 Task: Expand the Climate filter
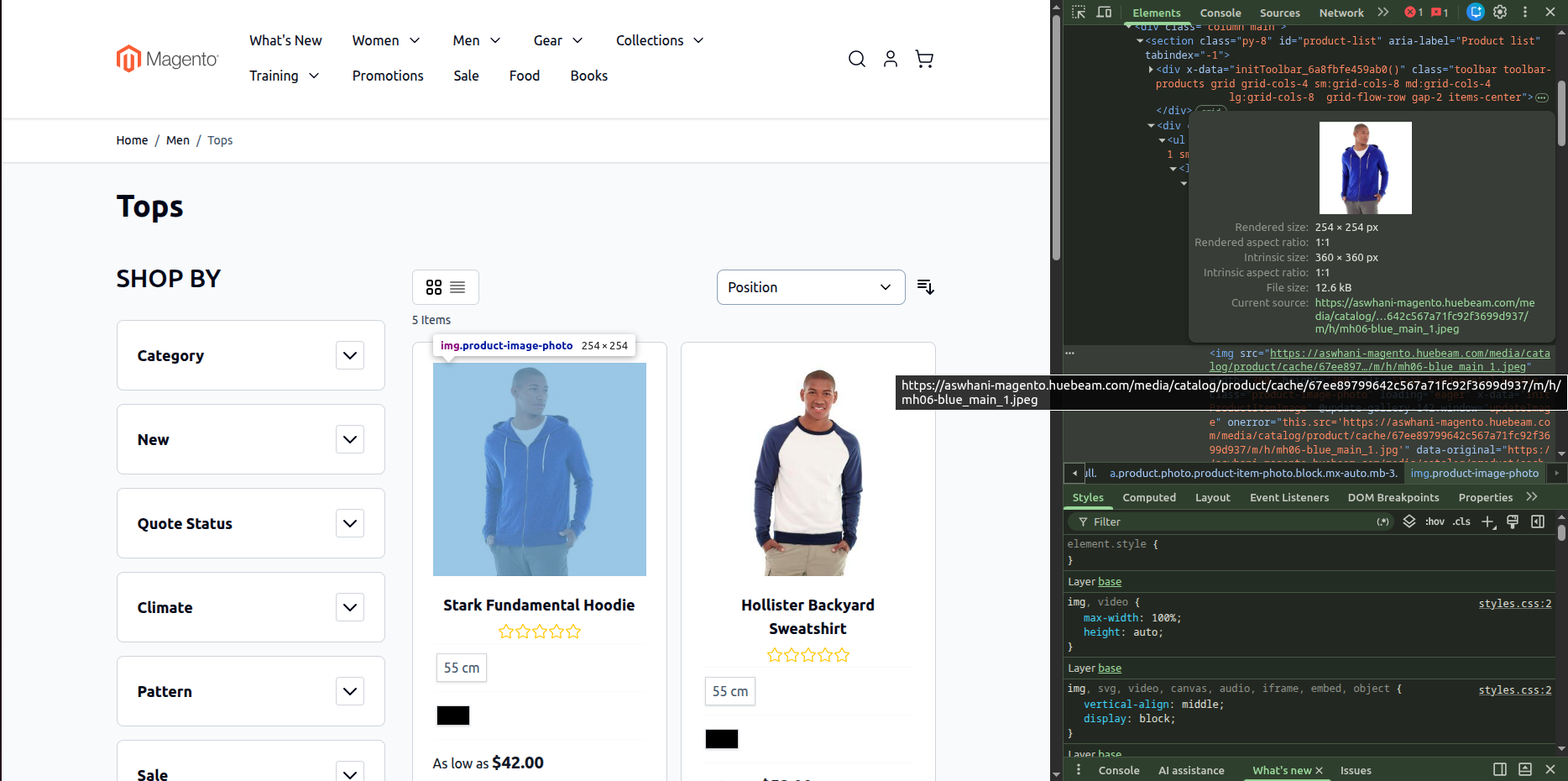pos(350,607)
